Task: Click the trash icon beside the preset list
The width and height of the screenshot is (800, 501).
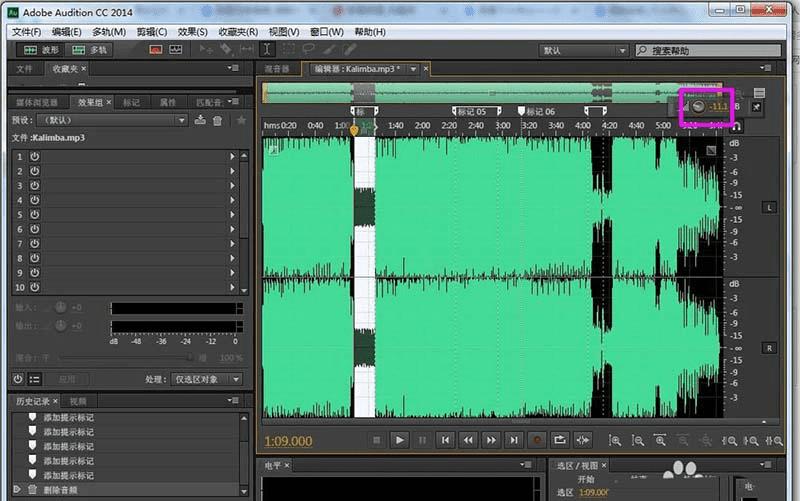Action: (x=218, y=121)
